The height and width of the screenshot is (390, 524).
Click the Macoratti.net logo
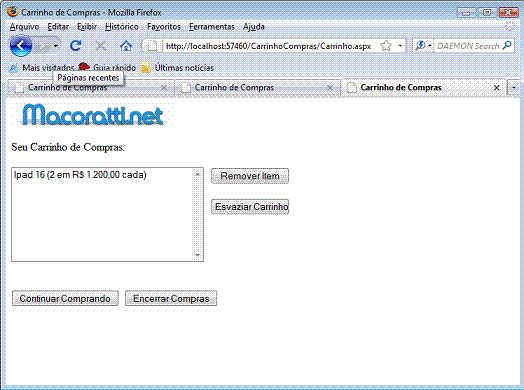[x=93, y=115]
